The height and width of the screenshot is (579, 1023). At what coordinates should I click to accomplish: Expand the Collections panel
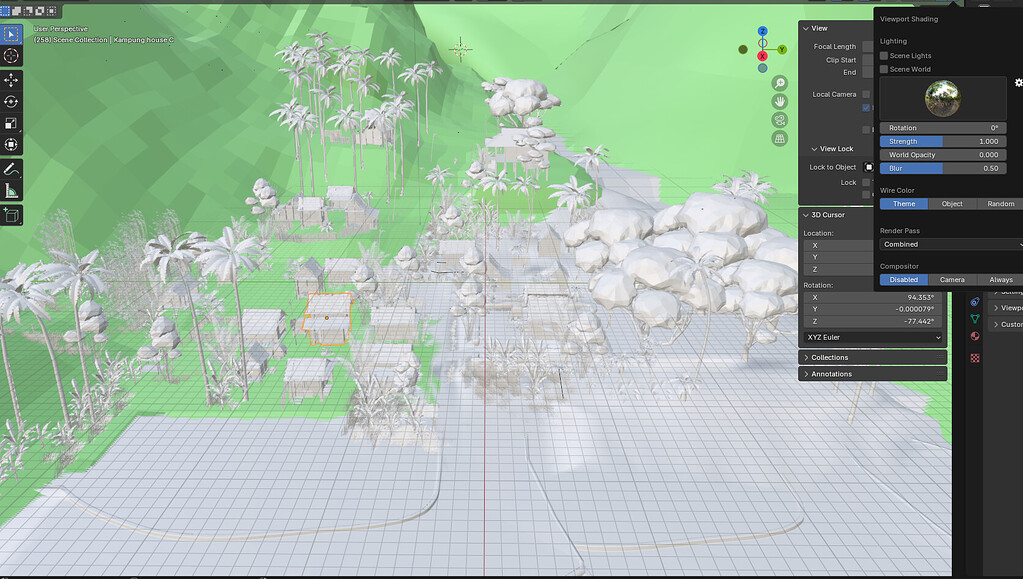[x=872, y=358]
